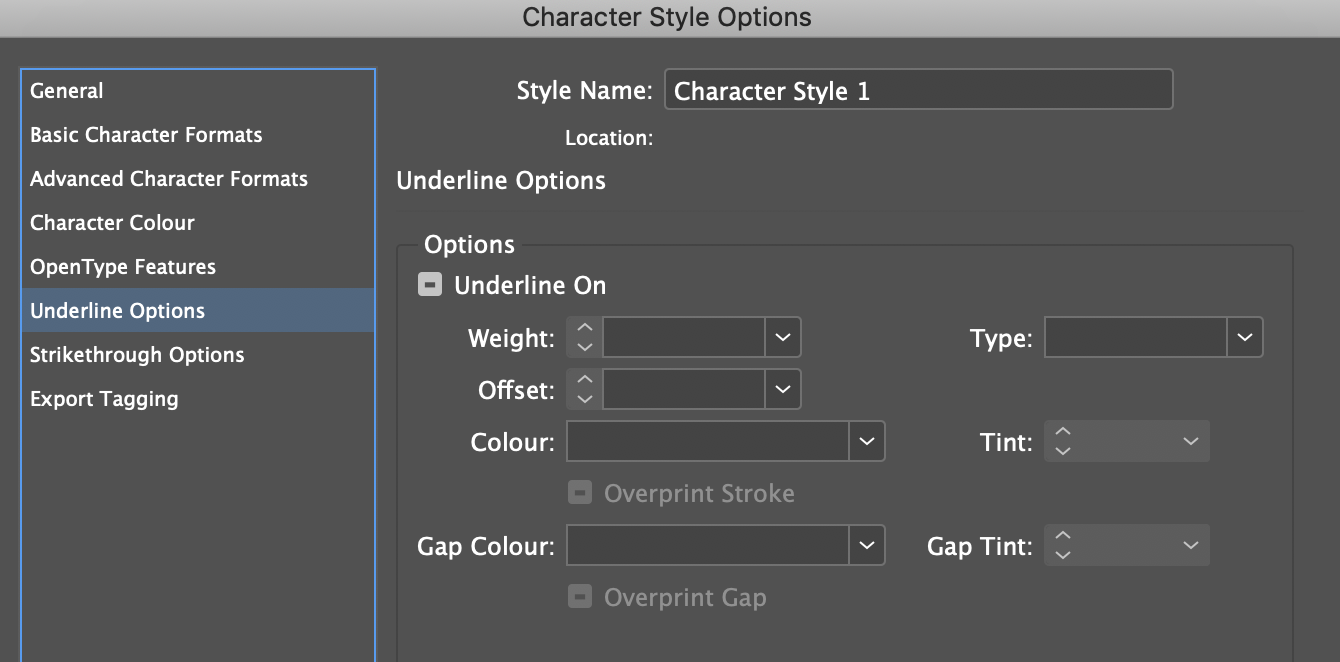Open Basic Character Formats settings
1340x662 pixels.
coord(146,134)
